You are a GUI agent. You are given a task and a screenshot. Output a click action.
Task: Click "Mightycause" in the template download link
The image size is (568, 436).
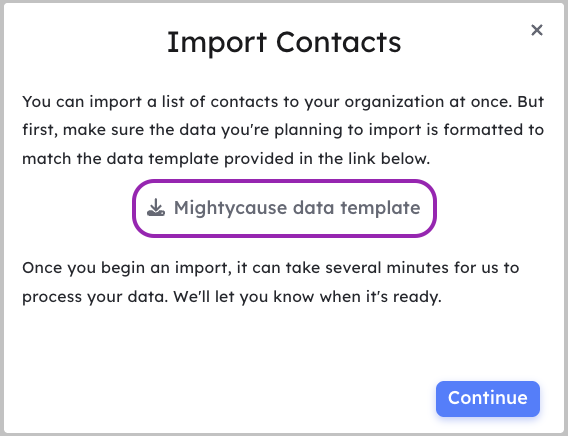click(x=230, y=209)
